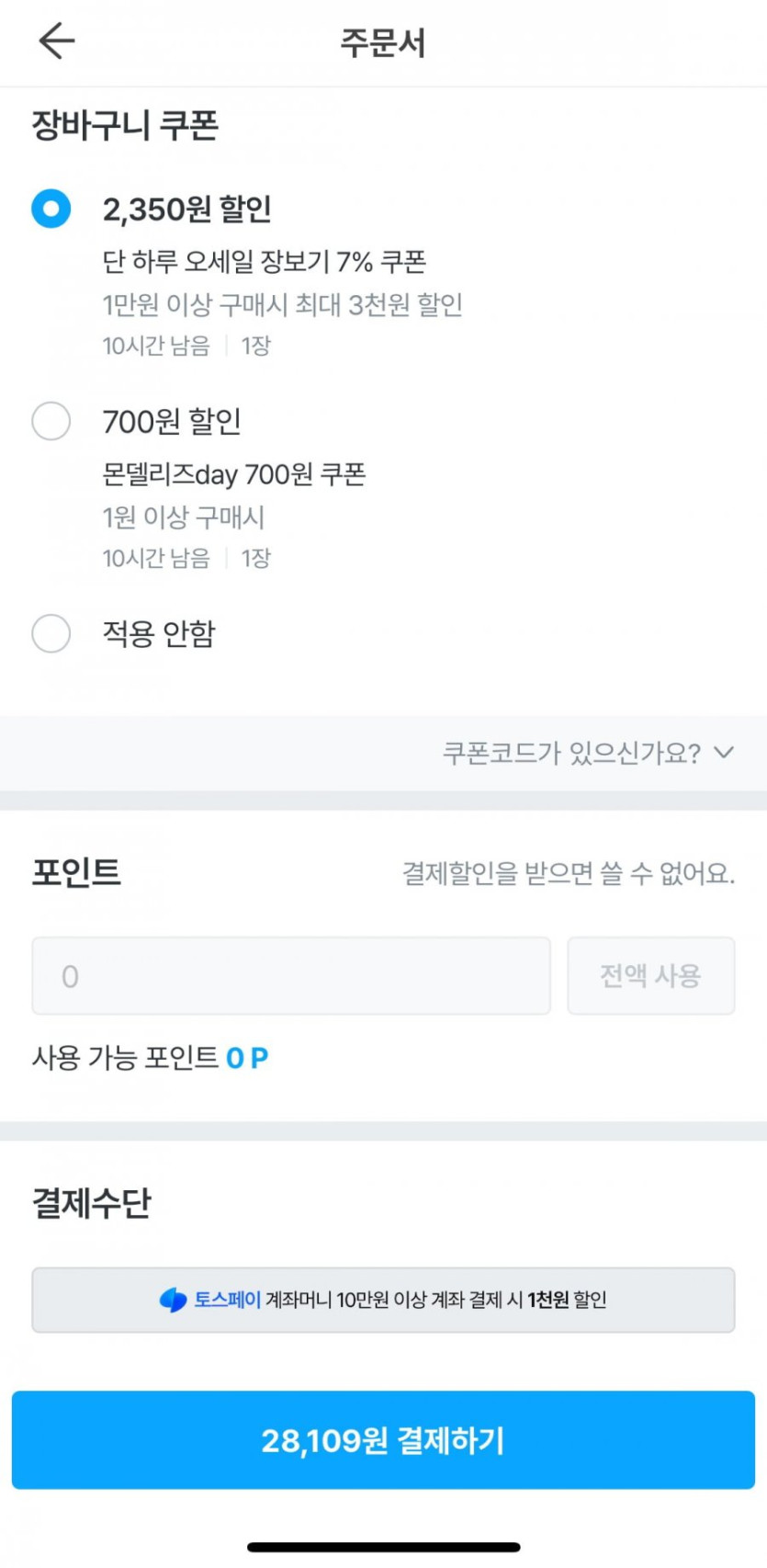767x1568 pixels.
Task: Expand the 쿠폰코드가 있으신가요? section
Action: (571, 753)
